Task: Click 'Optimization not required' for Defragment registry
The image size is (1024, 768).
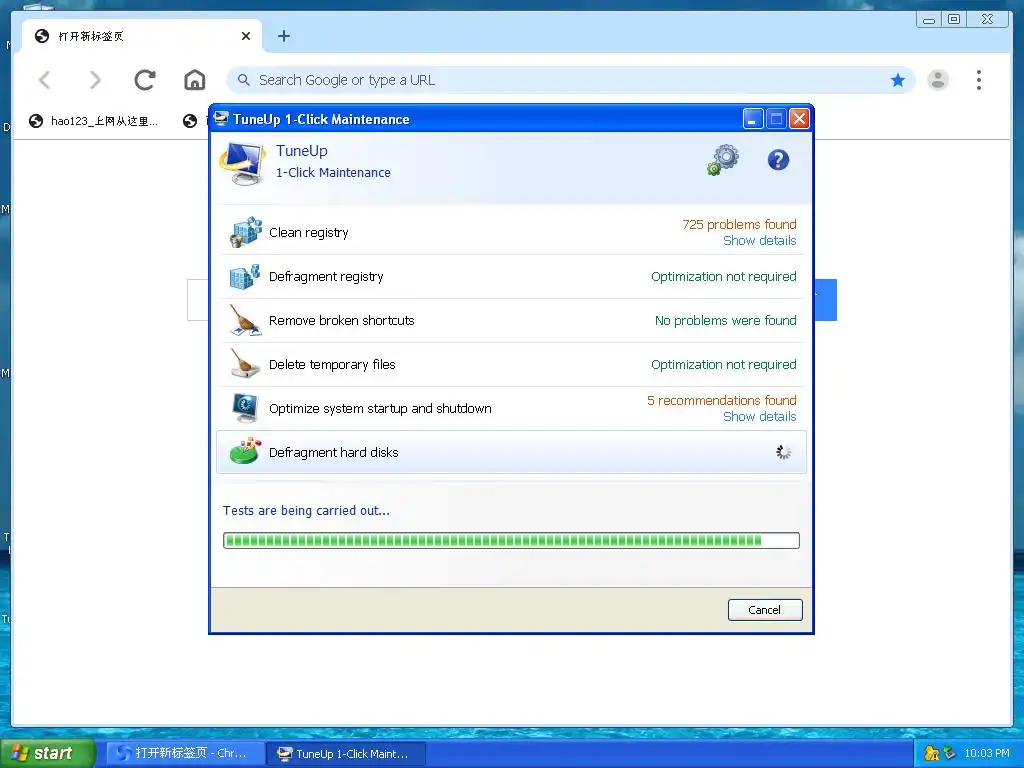Action: 724,277
